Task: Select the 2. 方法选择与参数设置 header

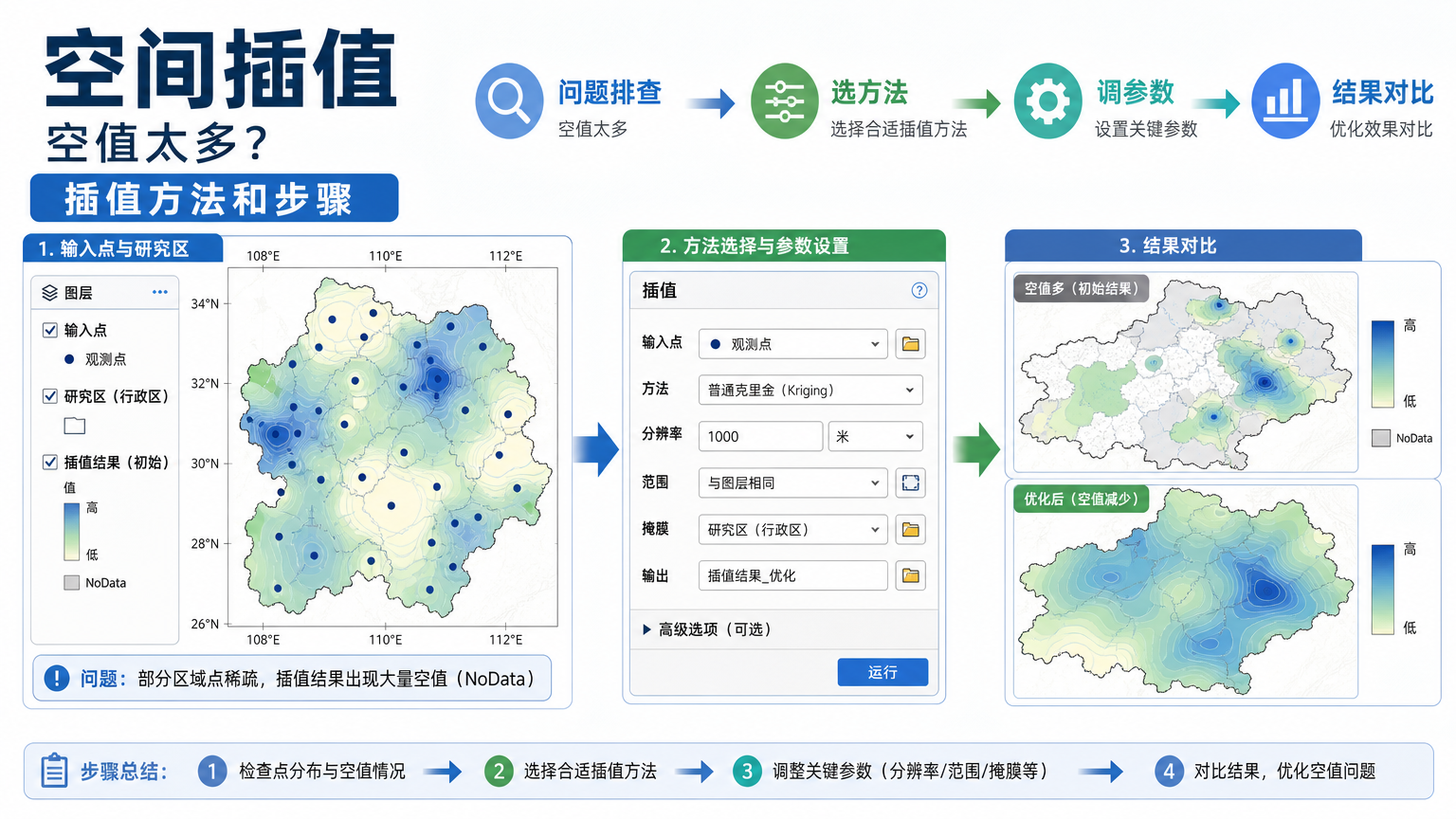Action: (784, 246)
